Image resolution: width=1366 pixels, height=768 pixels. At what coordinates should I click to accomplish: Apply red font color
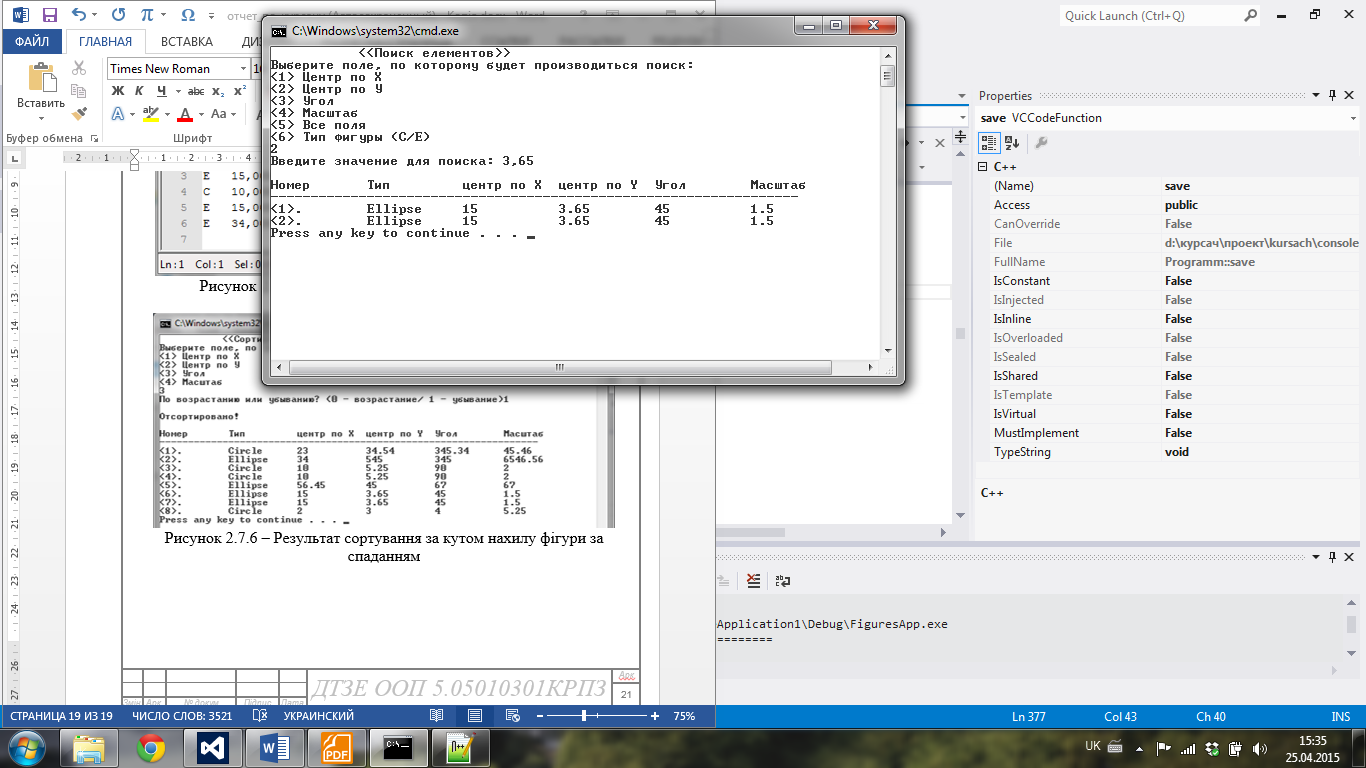pyautogui.click(x=184, y=114)
